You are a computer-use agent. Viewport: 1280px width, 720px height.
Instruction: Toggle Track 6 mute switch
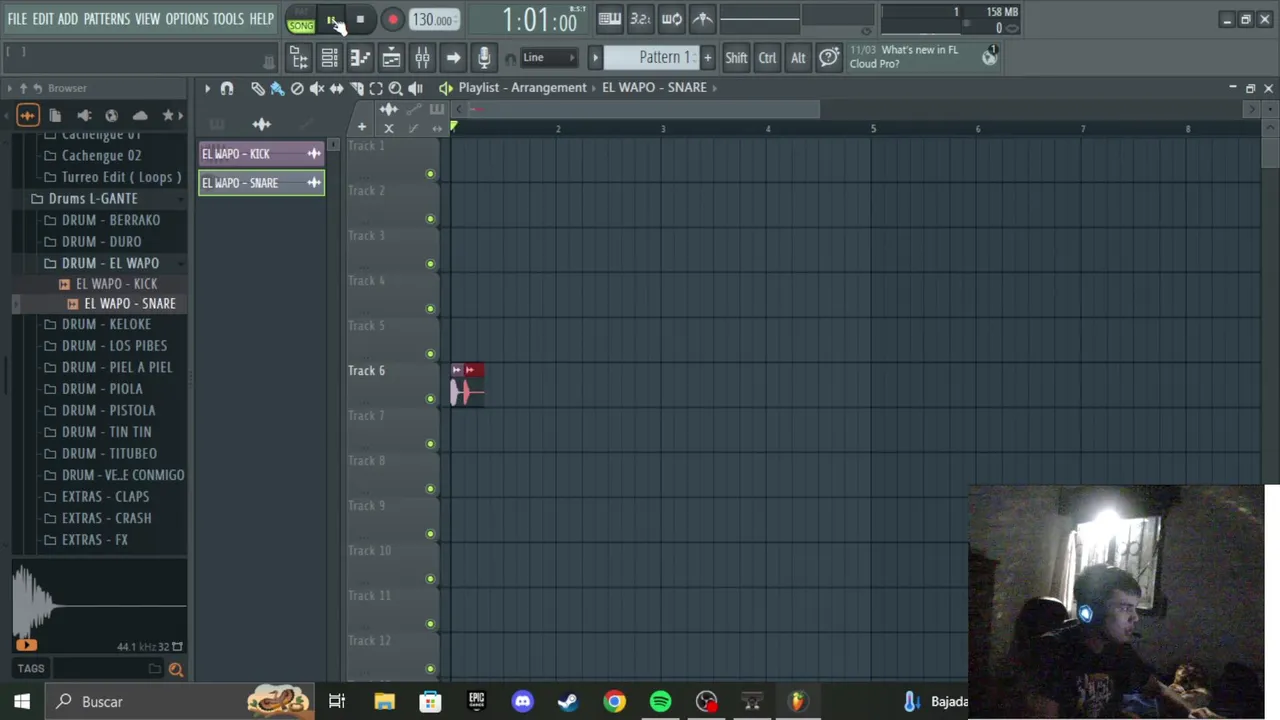point(430,399)
